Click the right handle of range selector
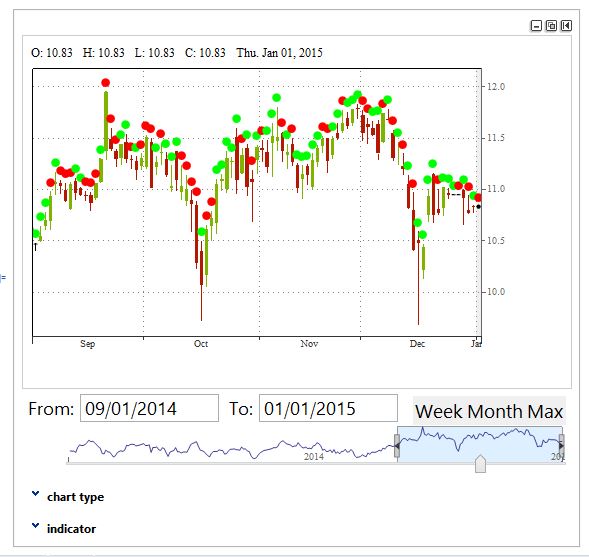 coord(562,446)
